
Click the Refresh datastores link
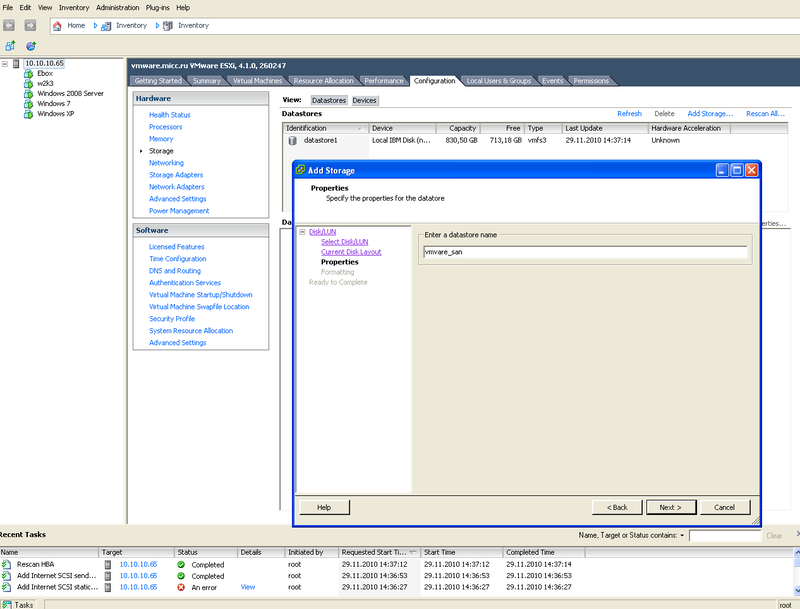(630, 114)
